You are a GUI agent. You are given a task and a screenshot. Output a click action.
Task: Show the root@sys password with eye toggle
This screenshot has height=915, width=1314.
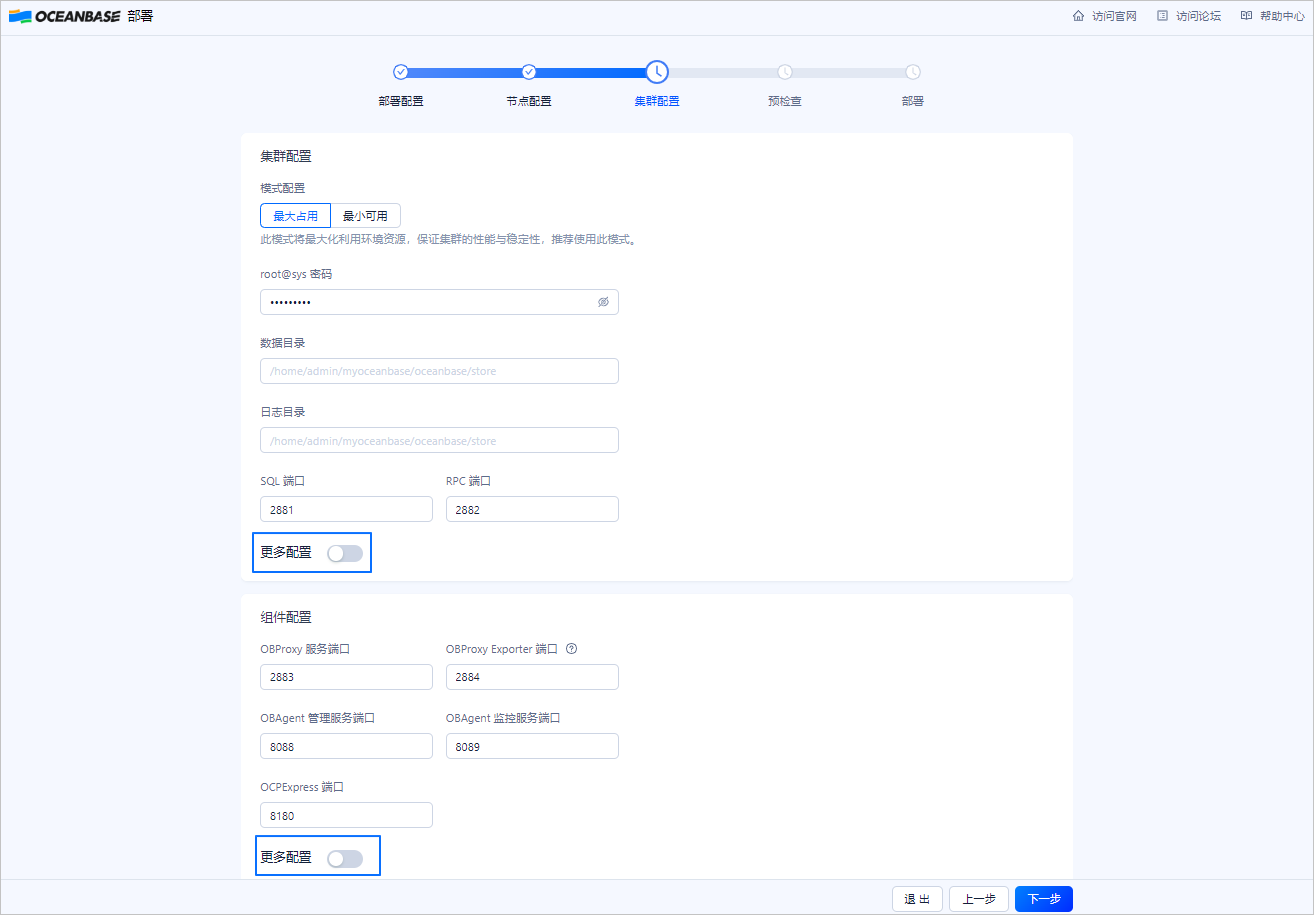click(x=603, y=301)
